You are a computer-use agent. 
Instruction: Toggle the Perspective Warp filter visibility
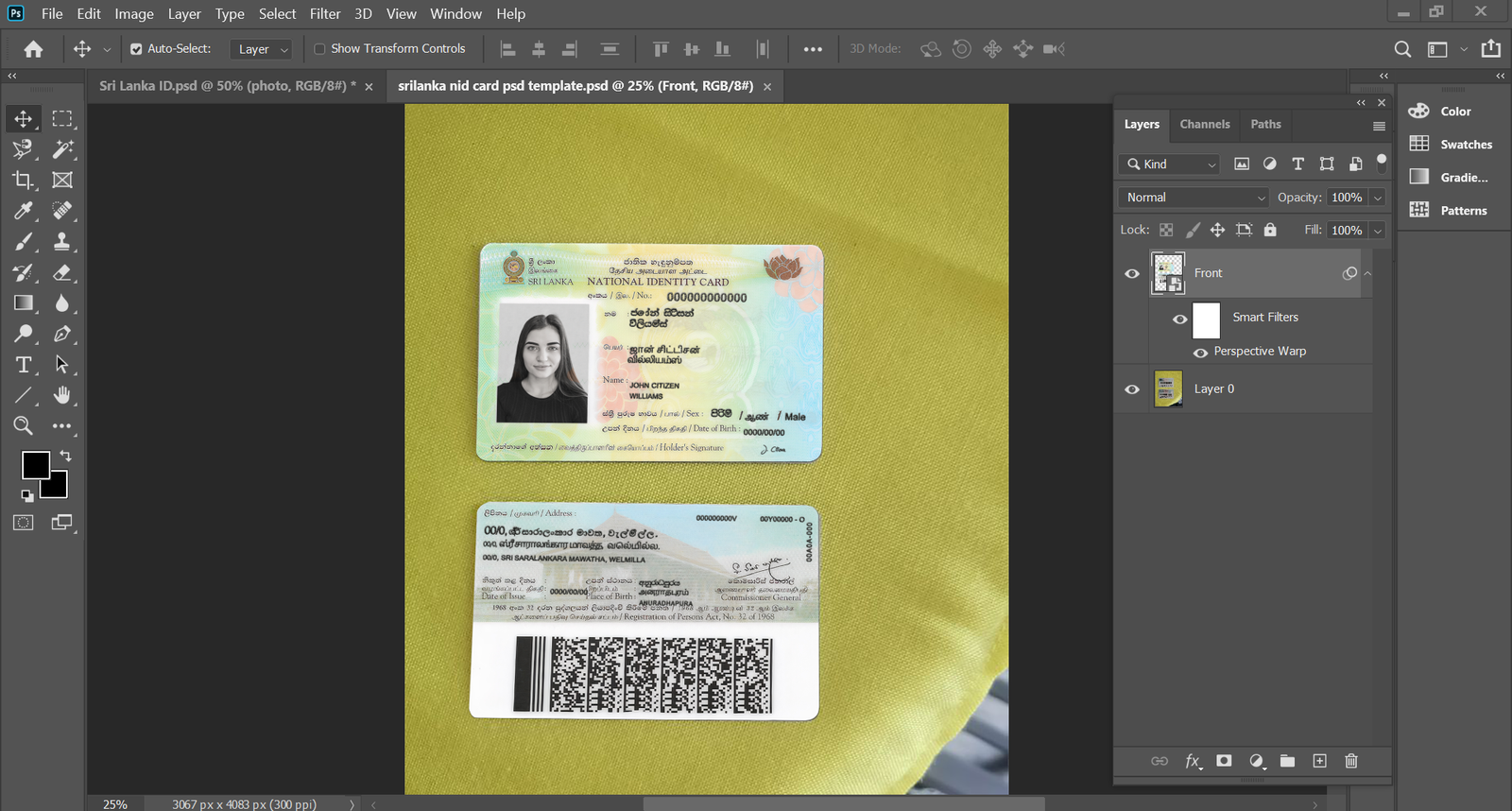1201,353
